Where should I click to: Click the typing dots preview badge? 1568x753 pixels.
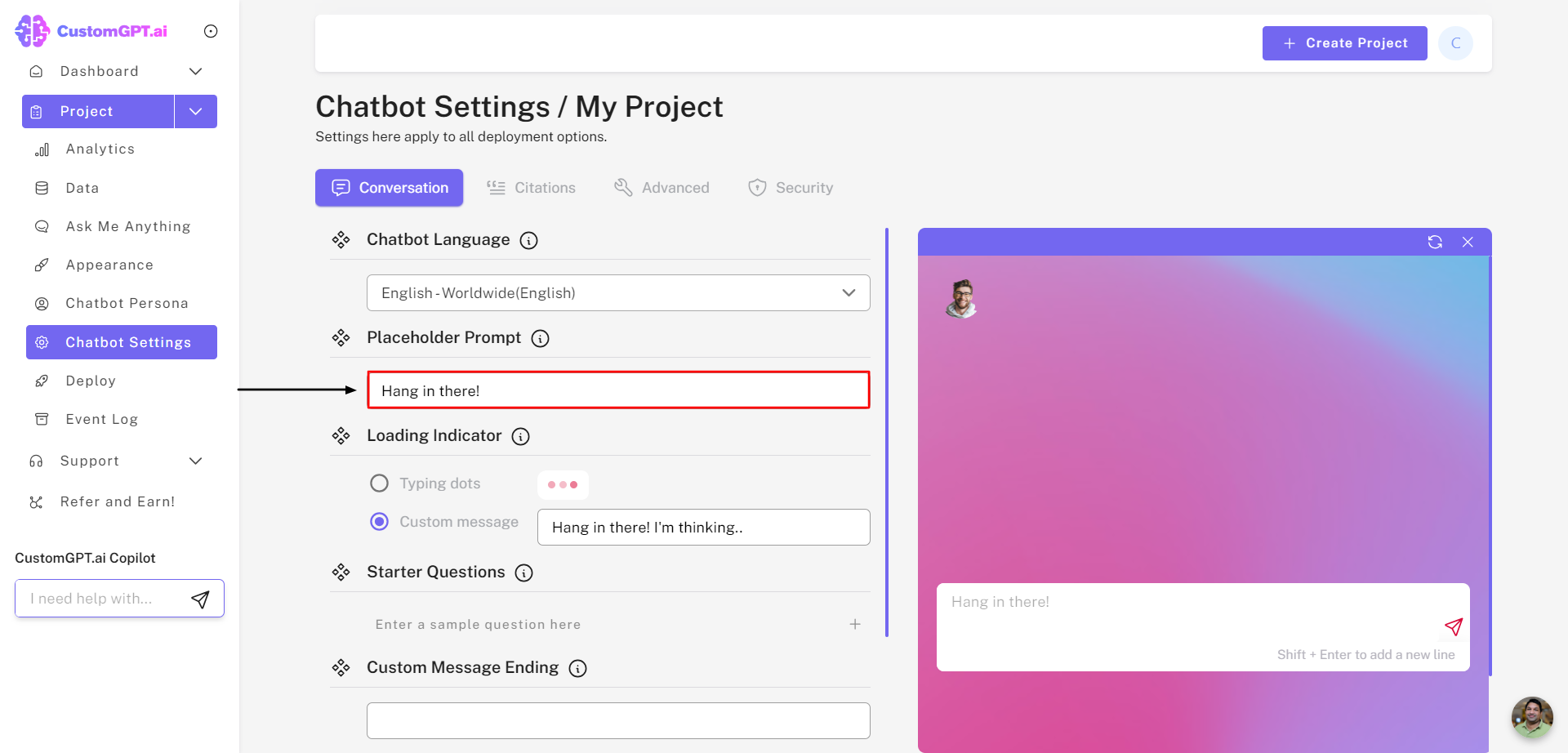click(x=563, y=485)
